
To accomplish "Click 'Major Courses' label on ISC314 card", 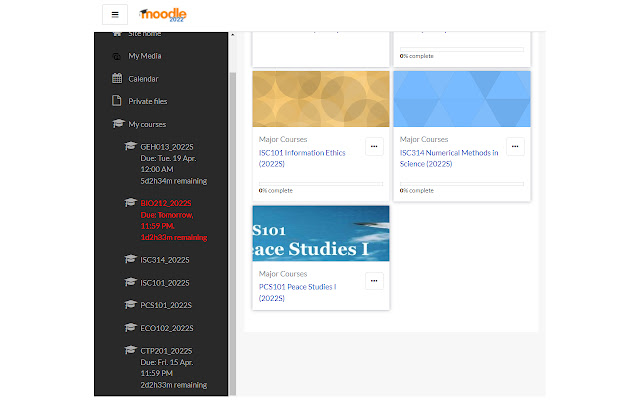I will pos(424,139).
